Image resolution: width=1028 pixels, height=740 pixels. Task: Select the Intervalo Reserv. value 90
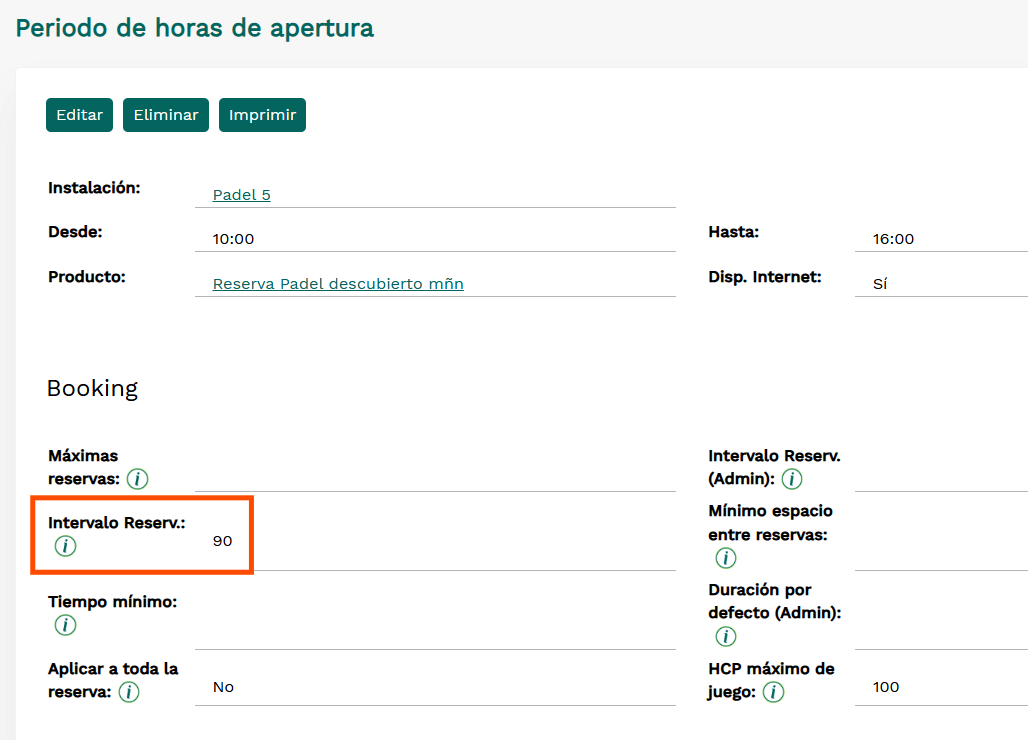pos(222,541)
